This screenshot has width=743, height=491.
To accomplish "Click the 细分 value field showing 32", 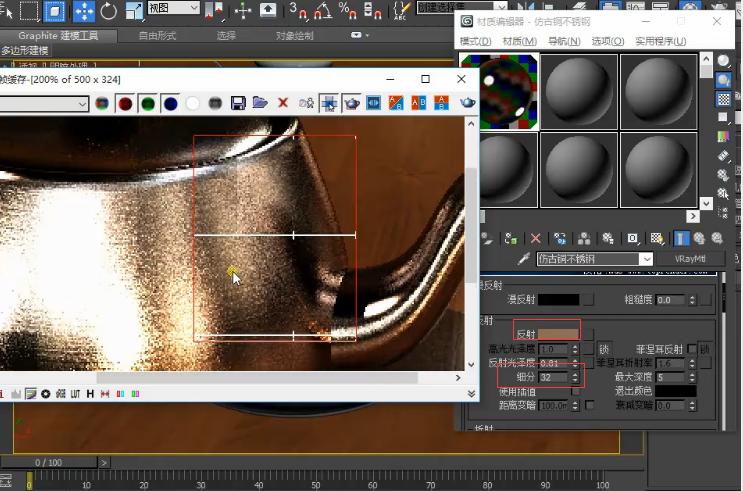I will pos(553,377).
